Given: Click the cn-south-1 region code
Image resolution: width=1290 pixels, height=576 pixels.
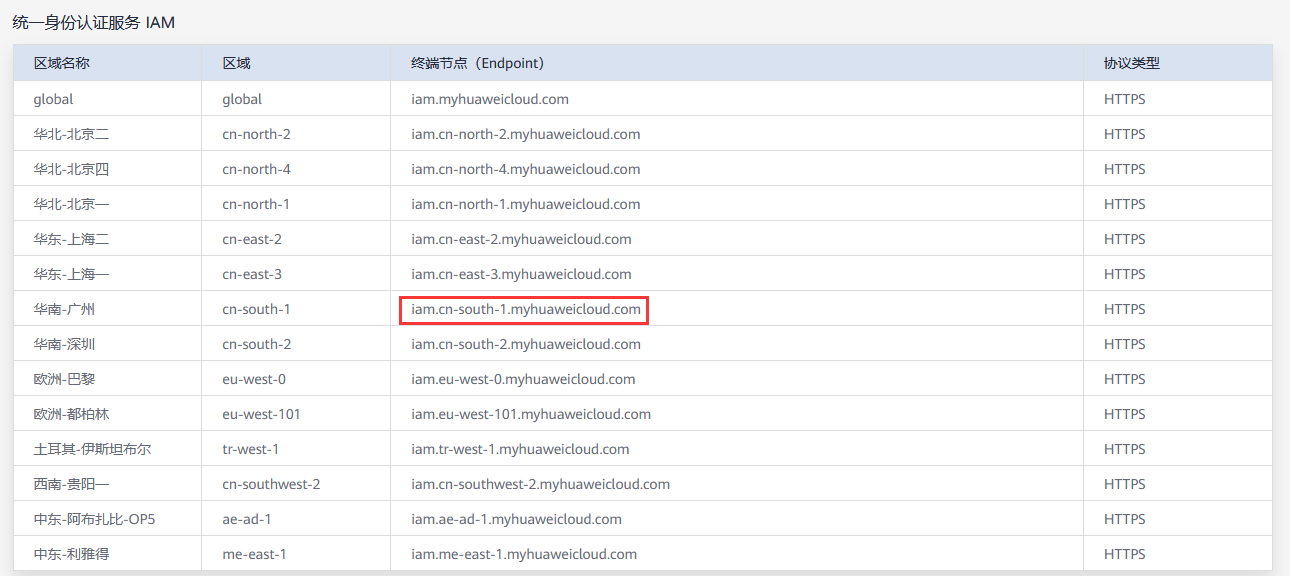Looking at the screenshot, I should click(x=257, y=309).
